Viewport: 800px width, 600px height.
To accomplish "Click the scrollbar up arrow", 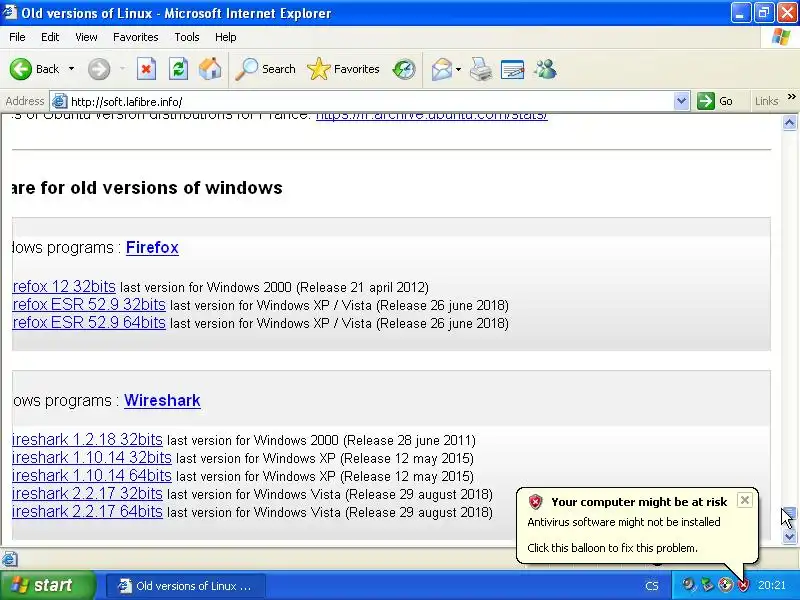I will (789, 122).
